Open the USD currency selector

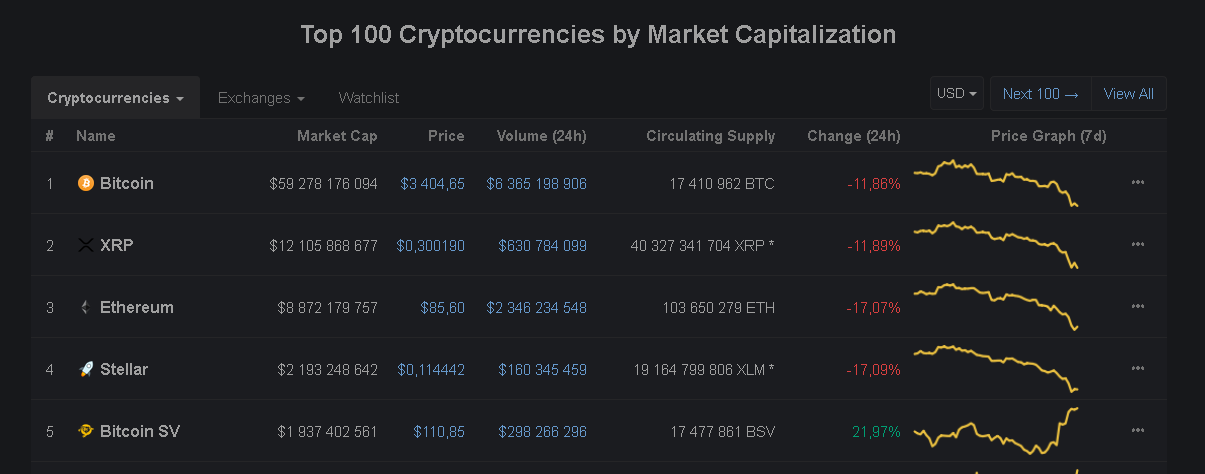click(956, 94)
